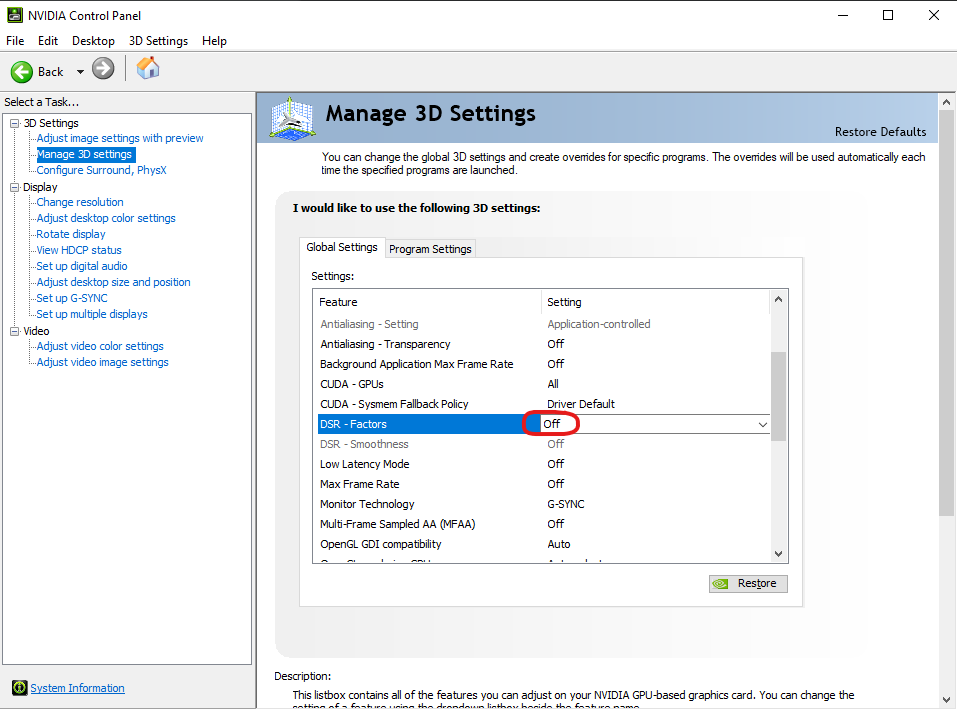Select CUDA - Sysmem Fallback Policy row
This screenshot has width=957, height=710.
click(x=543, y=404)
